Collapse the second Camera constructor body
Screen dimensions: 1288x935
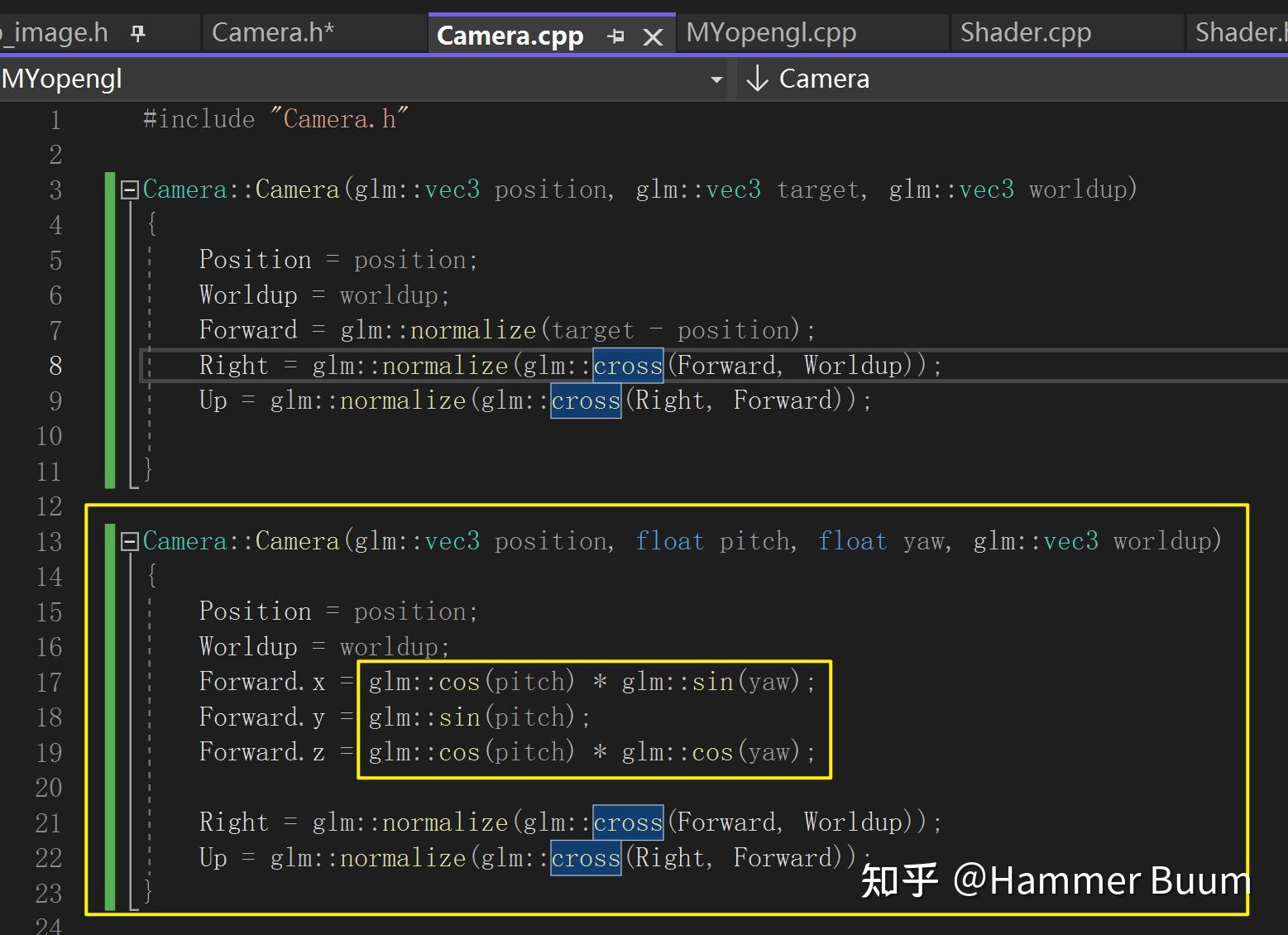coord(128,541)
